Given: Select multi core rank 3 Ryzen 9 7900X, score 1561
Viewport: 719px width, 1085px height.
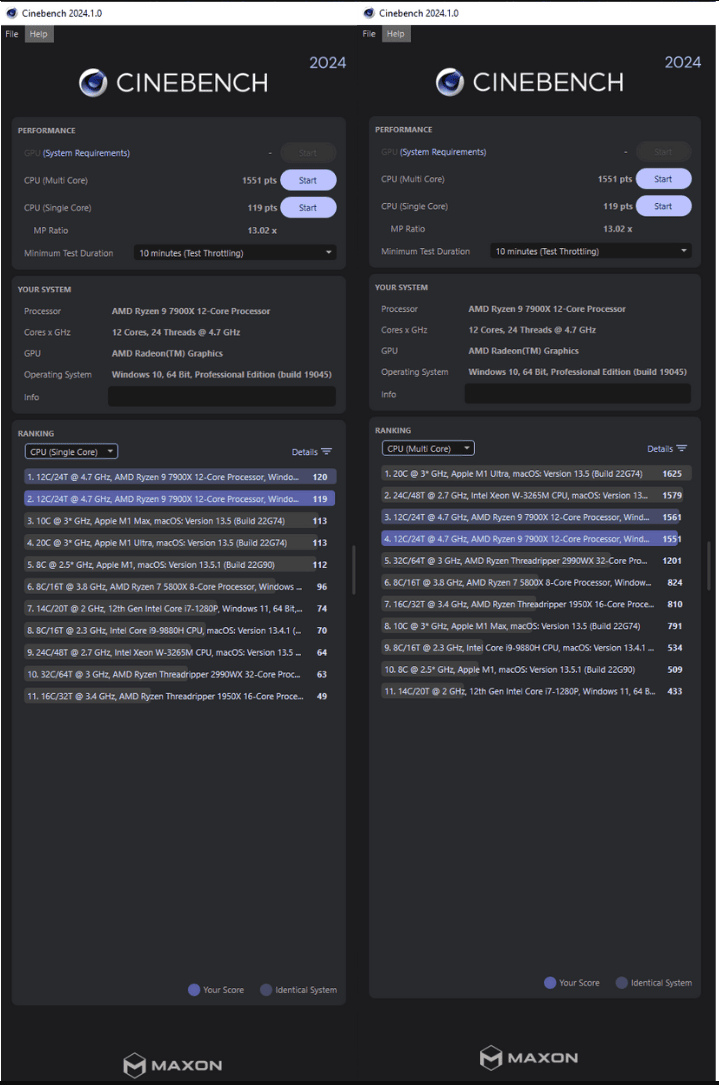Looking at the screenshot, I should coord(536,517).
